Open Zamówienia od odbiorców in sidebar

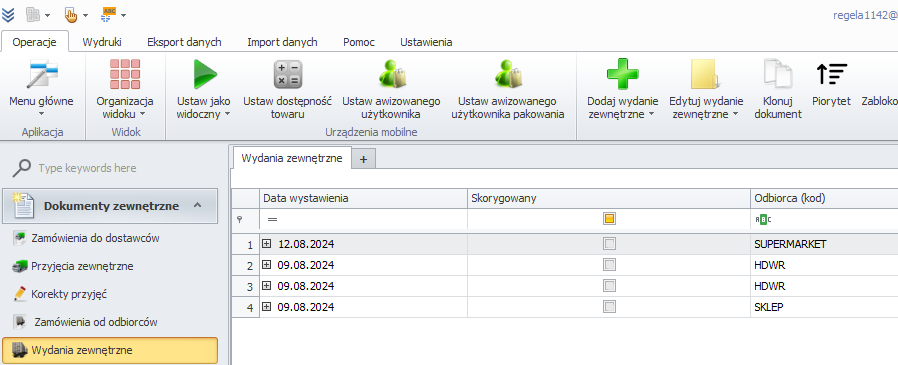(x=85, y=322)
